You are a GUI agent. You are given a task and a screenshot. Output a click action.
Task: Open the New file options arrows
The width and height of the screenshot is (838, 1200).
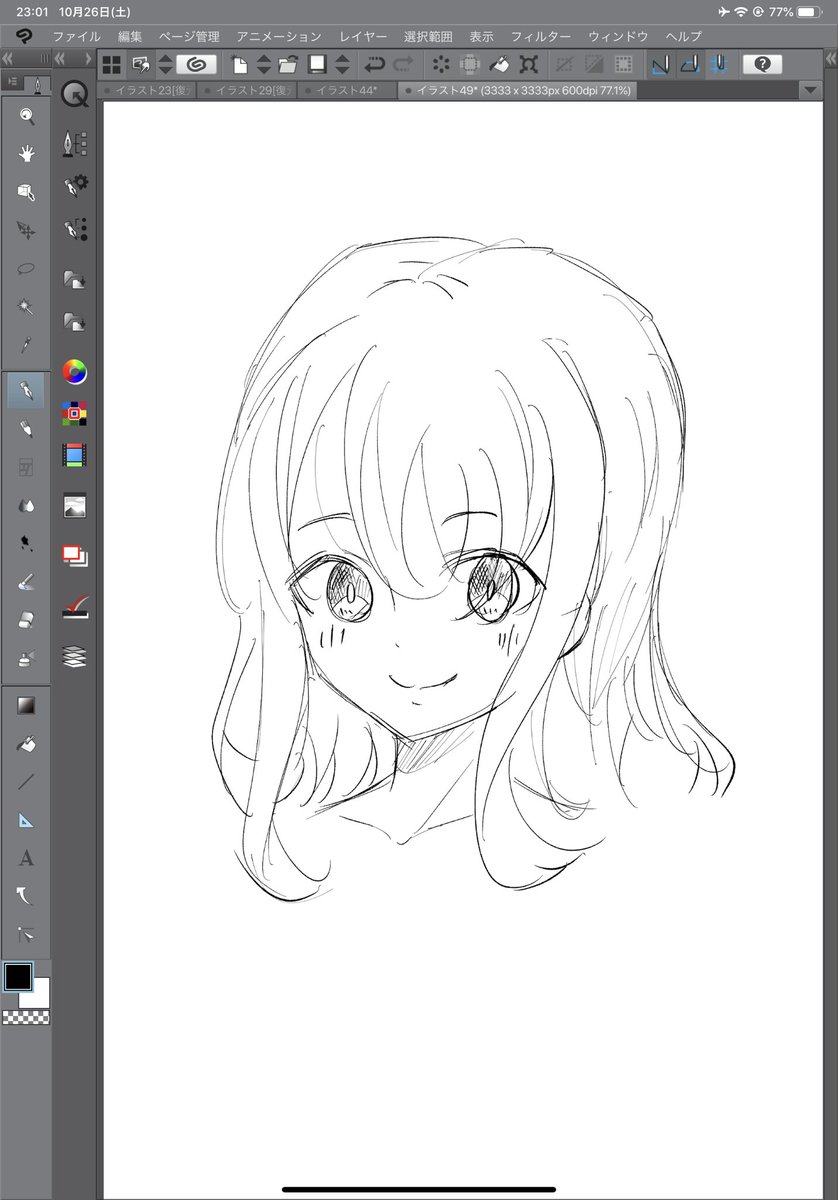pos(263,64)
